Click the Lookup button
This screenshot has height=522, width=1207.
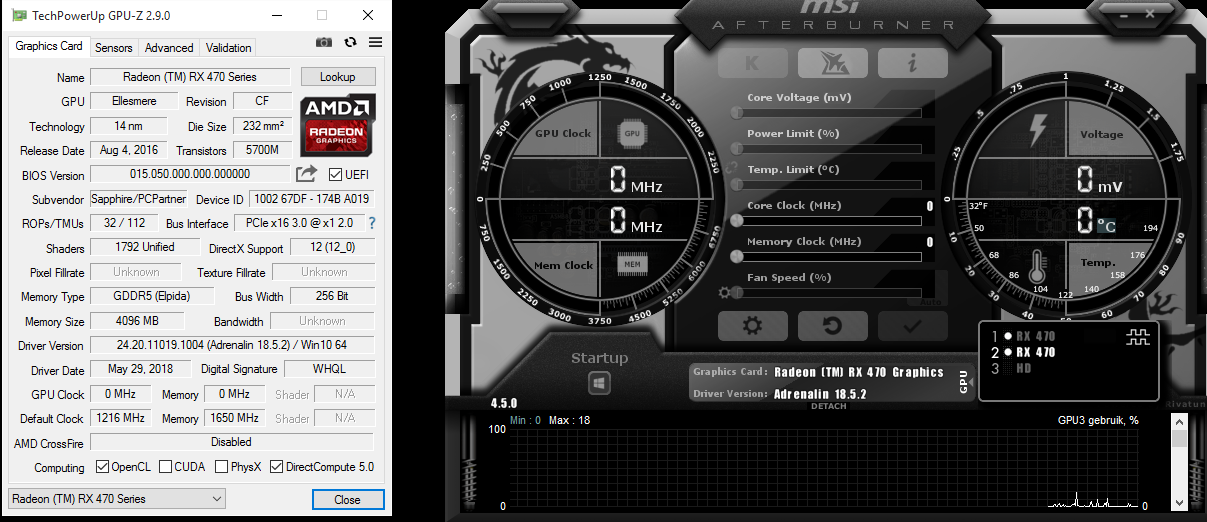pyautogui.click(x=337, y=77)
